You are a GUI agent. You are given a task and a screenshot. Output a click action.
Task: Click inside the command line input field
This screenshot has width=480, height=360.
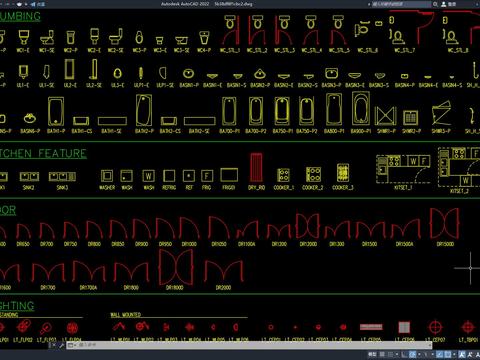[250, 345]
